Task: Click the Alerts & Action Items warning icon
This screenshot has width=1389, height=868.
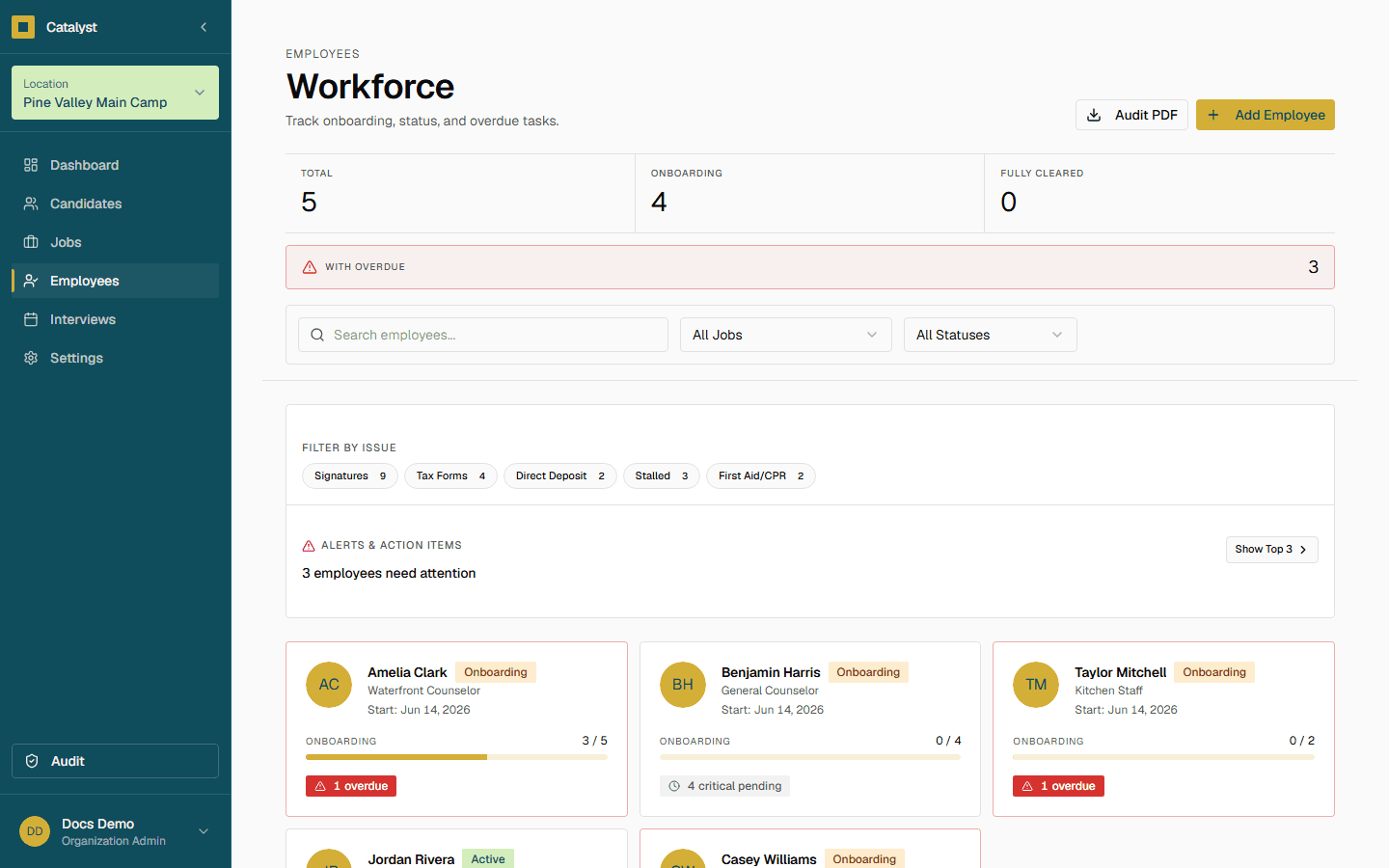Action: click(309, 546)
